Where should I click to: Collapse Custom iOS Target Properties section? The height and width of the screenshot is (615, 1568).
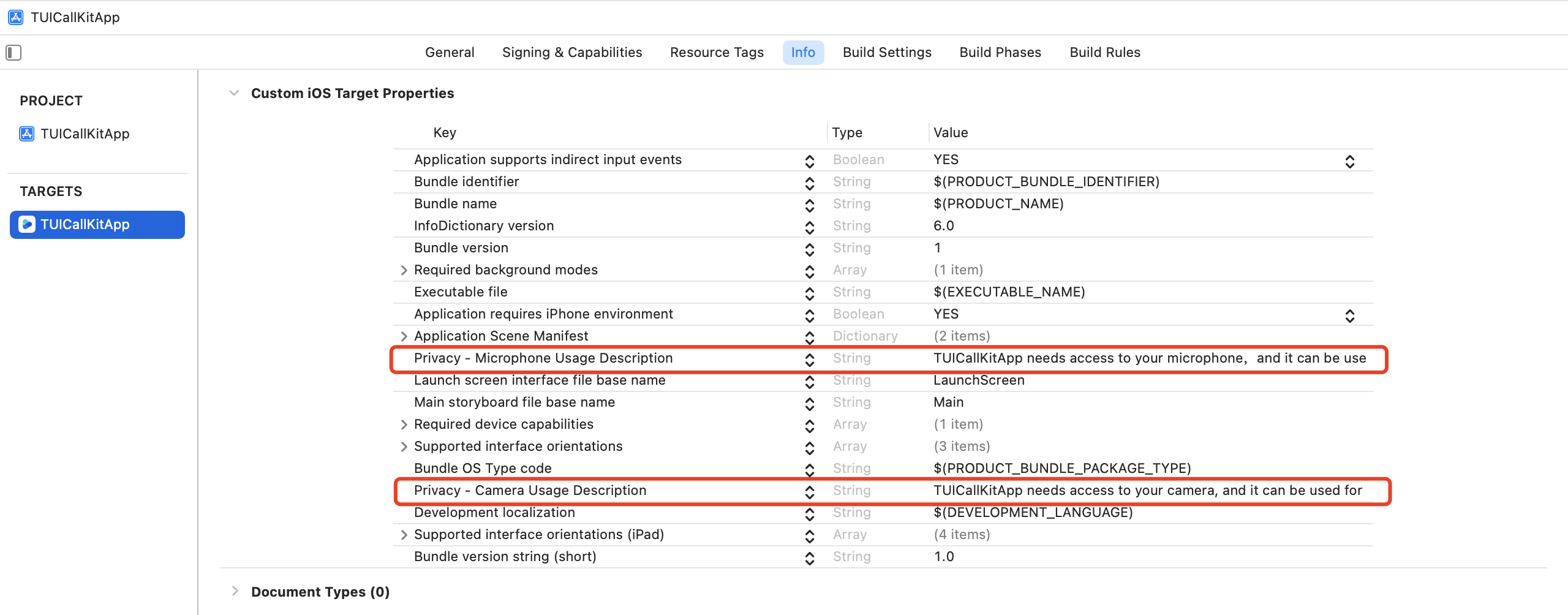[x=234, y=93]
